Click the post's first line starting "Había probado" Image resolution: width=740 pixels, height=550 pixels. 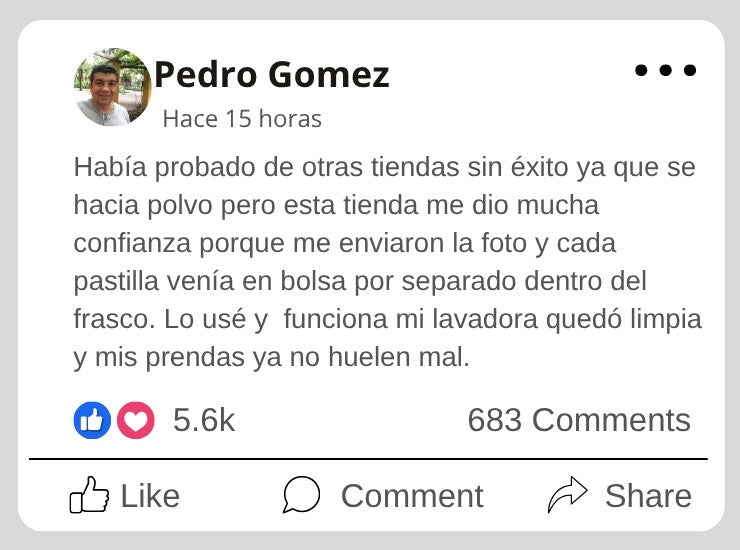pos(384,166)
